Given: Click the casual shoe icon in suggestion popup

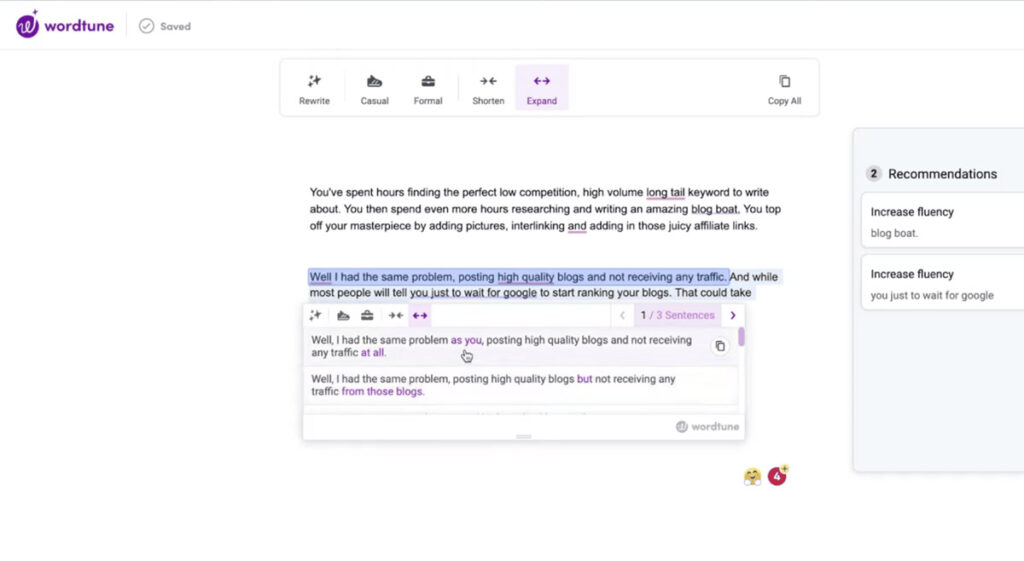Looking at the screenshot, I should point(343,315).
